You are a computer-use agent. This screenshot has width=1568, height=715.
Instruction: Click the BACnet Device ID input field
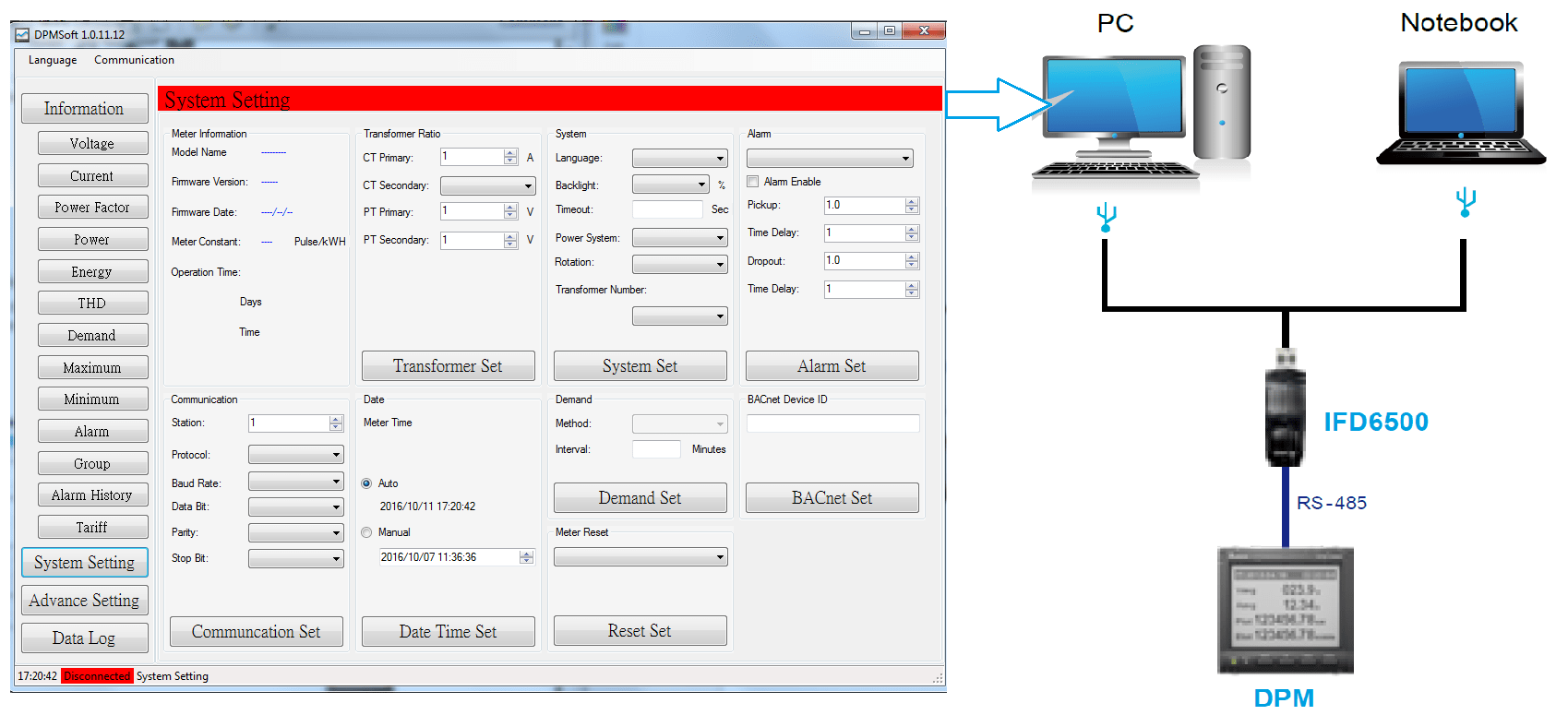[832, 423]
